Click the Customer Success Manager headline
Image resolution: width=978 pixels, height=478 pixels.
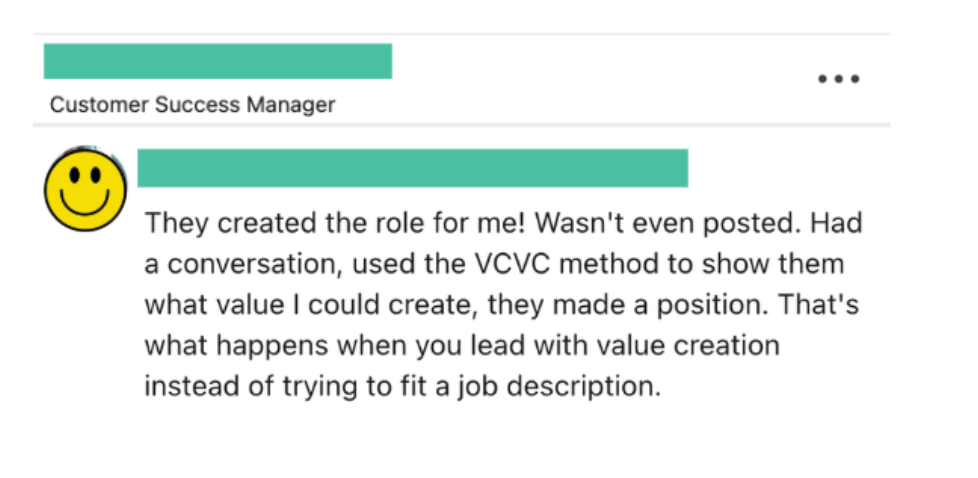pos(192,105)
